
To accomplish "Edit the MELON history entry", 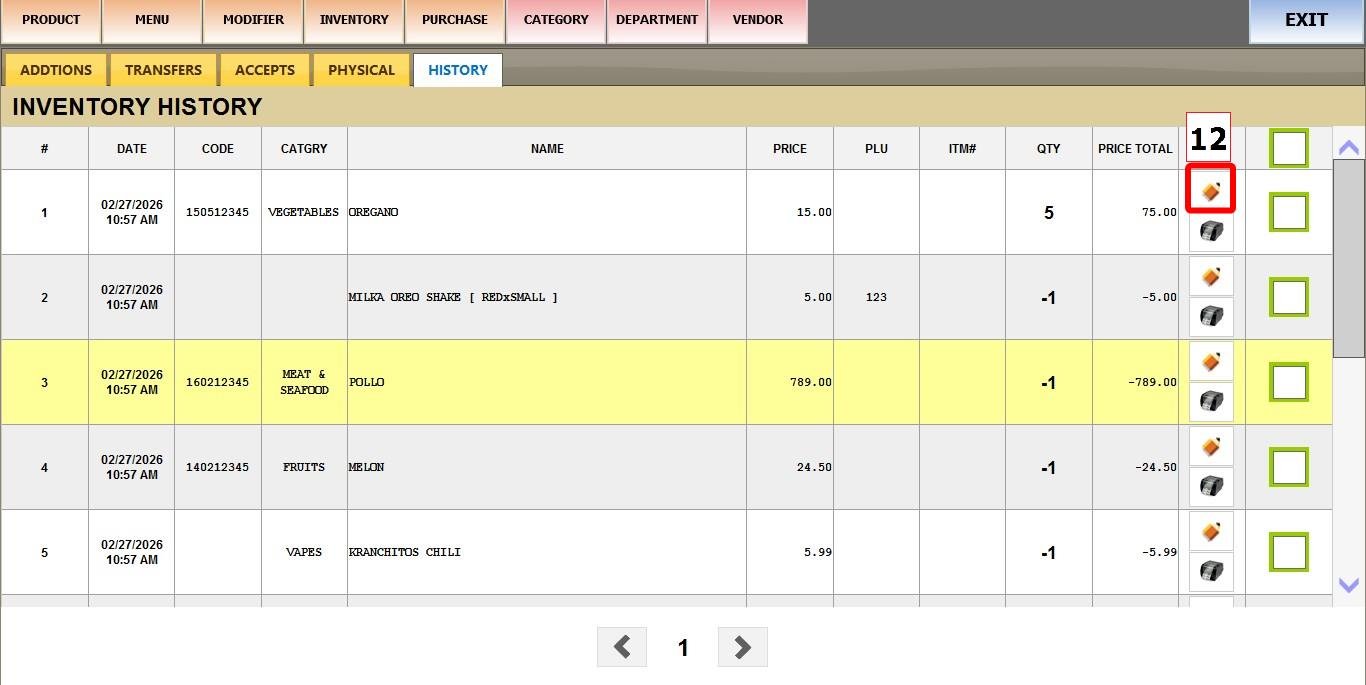I will pyautogui.click(x=1210, y=446).
